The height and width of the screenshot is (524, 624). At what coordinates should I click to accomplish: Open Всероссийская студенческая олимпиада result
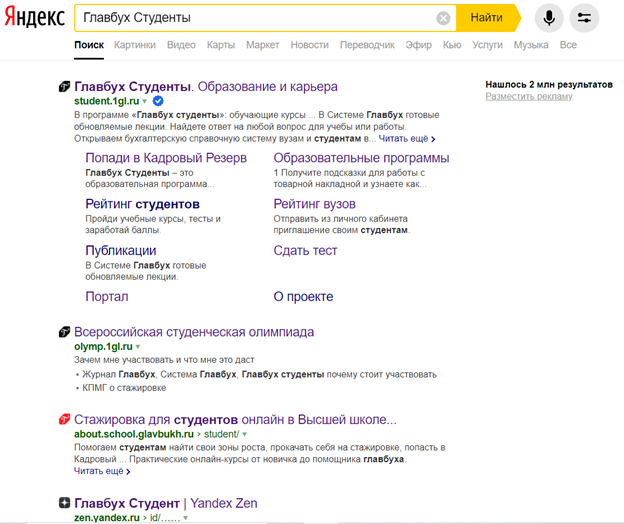(194, 332)
